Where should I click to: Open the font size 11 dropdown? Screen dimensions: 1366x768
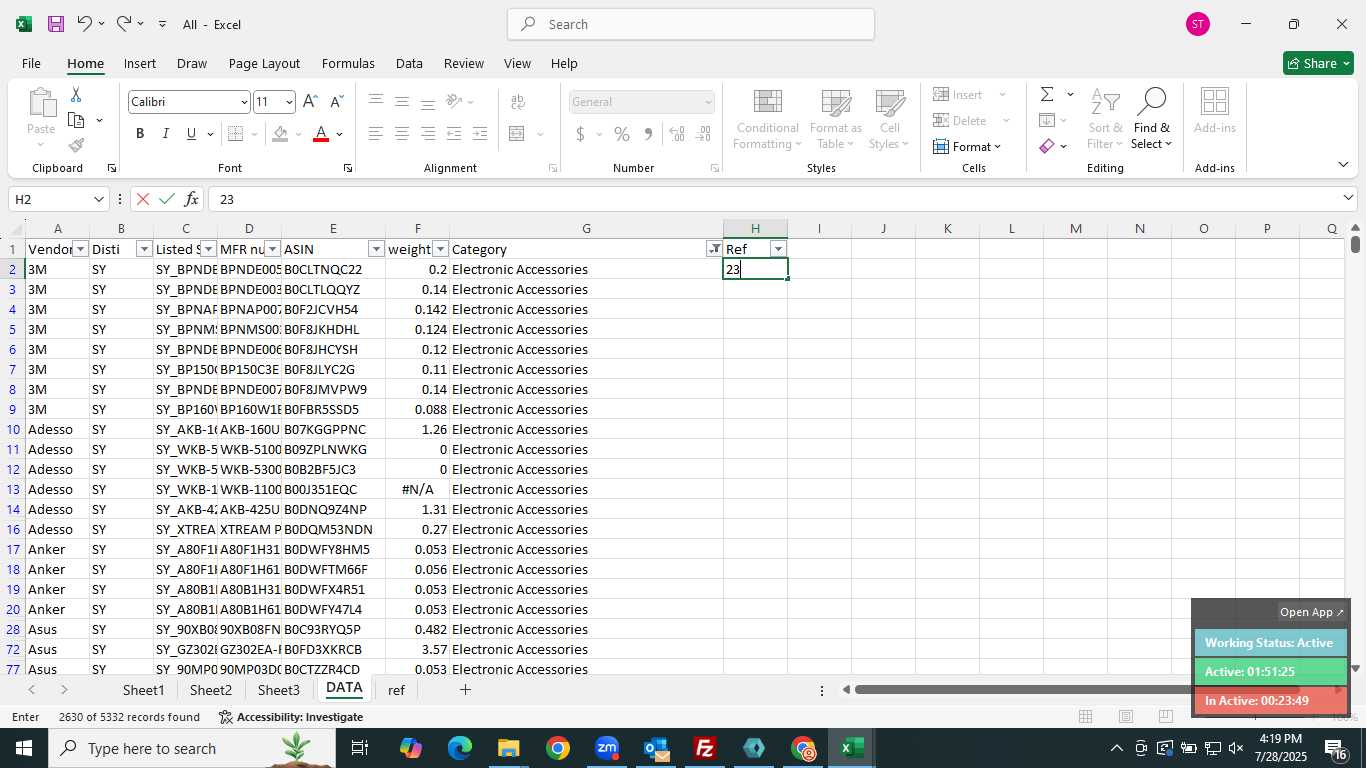tap(289, 102)
